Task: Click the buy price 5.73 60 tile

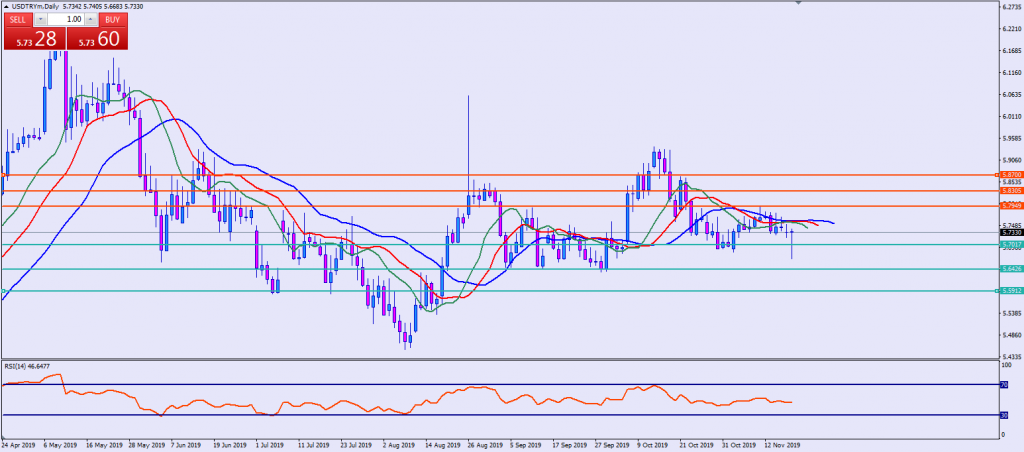Action: tap(97, 38)
